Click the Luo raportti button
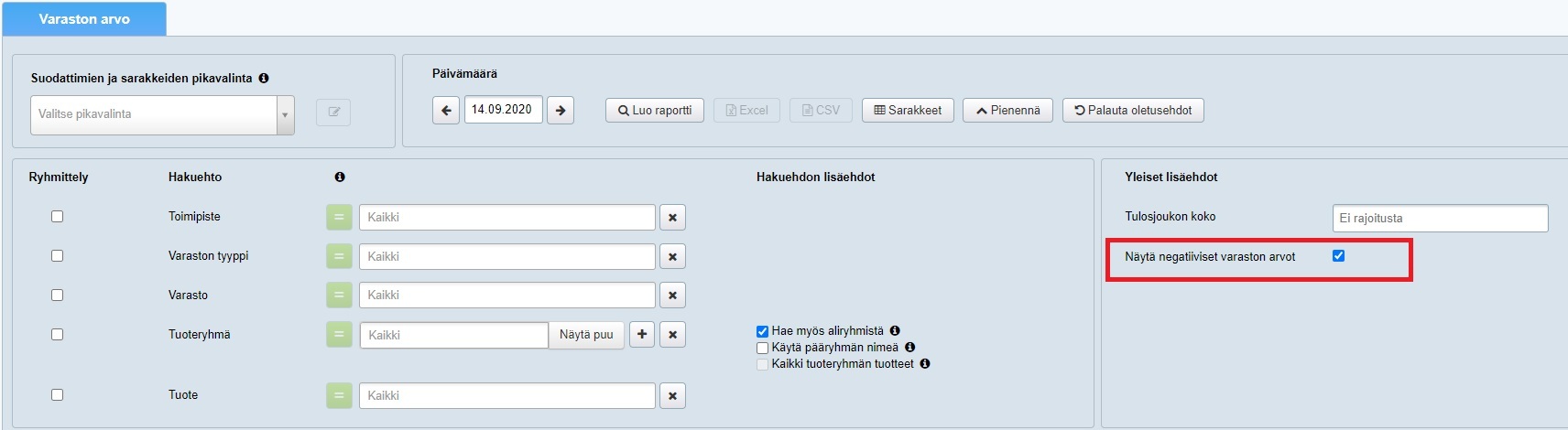 655,111
